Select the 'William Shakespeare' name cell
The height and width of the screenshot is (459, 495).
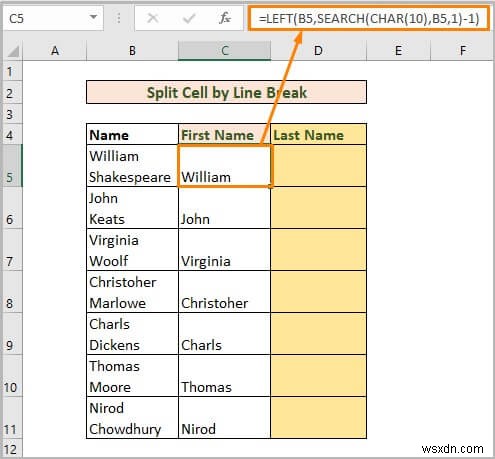132,166
